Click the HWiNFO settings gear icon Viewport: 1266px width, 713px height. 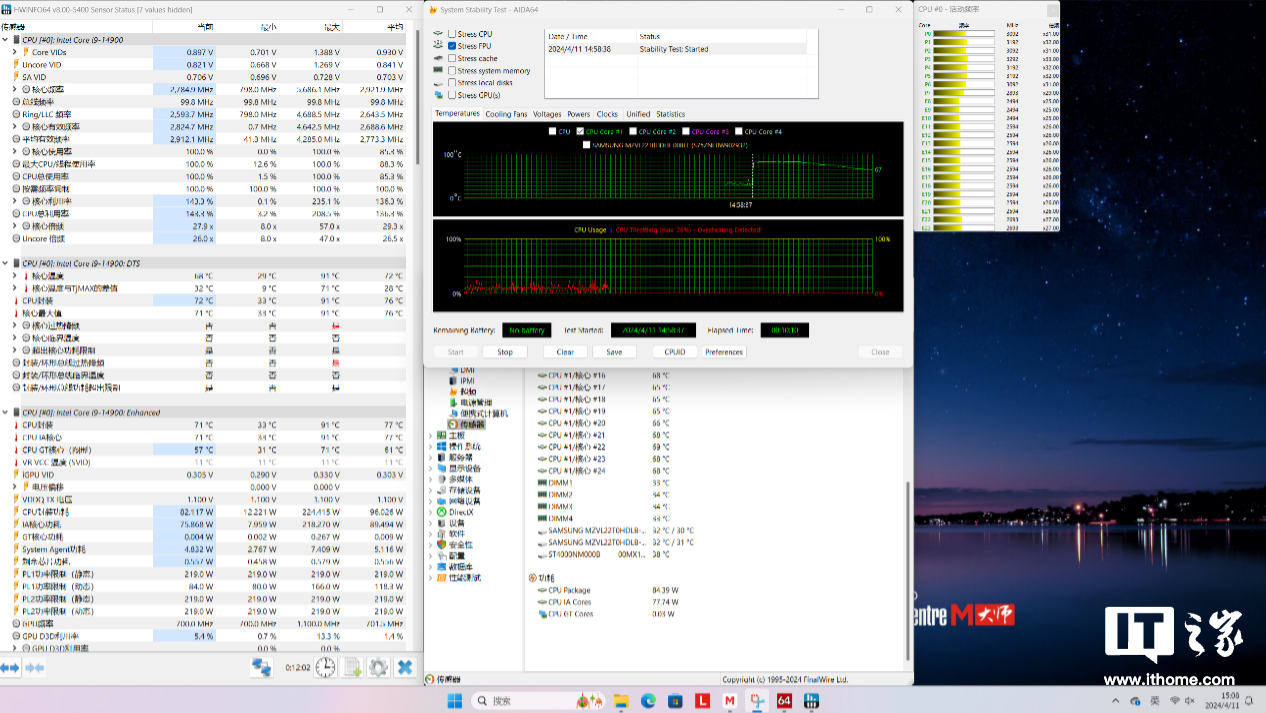coord(378,667)
